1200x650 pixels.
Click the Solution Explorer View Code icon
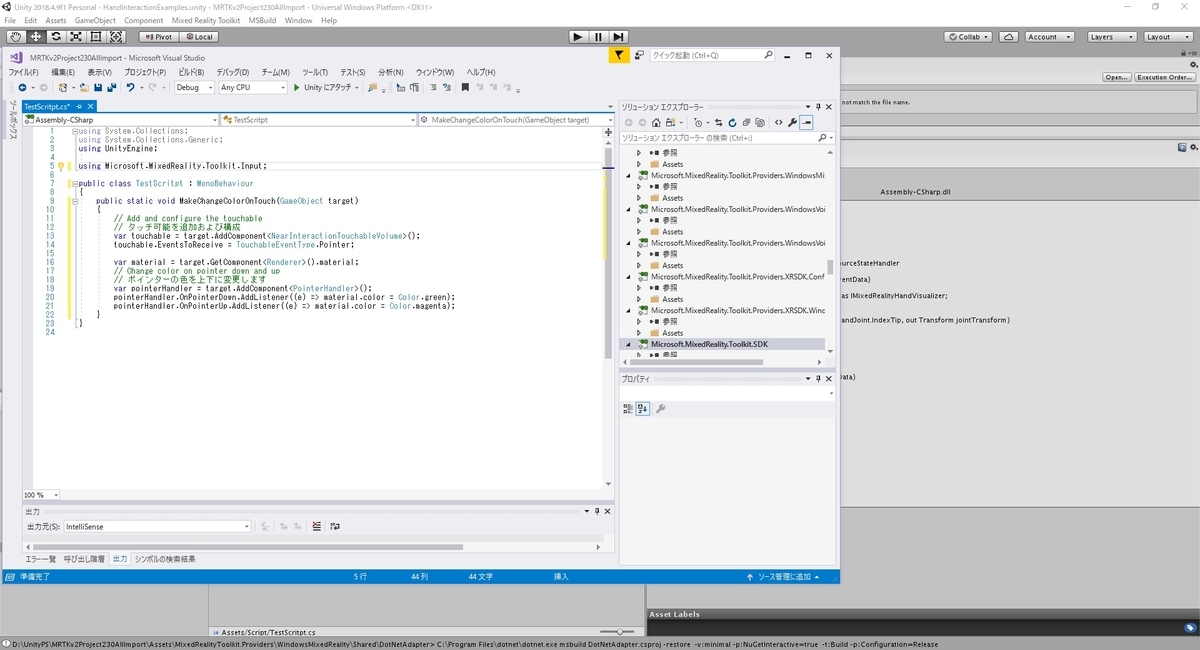click(x=779, y=122)
